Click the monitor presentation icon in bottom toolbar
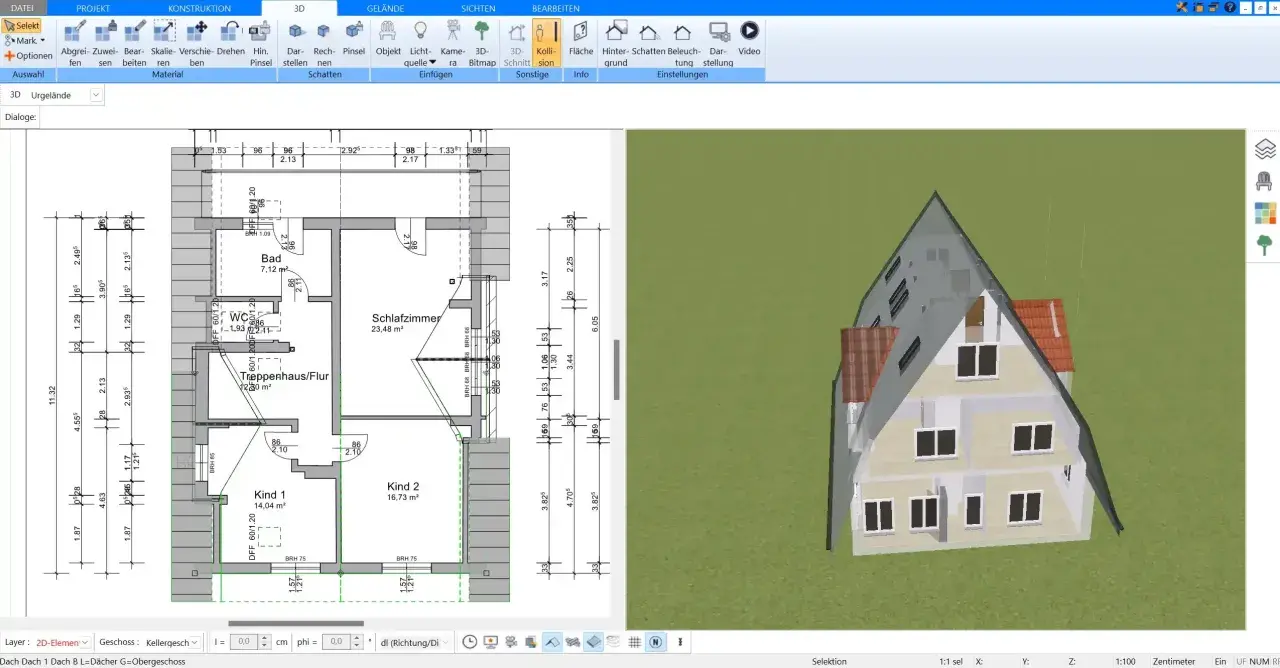This screenshot has width=1280, height=668. (490, 642)
